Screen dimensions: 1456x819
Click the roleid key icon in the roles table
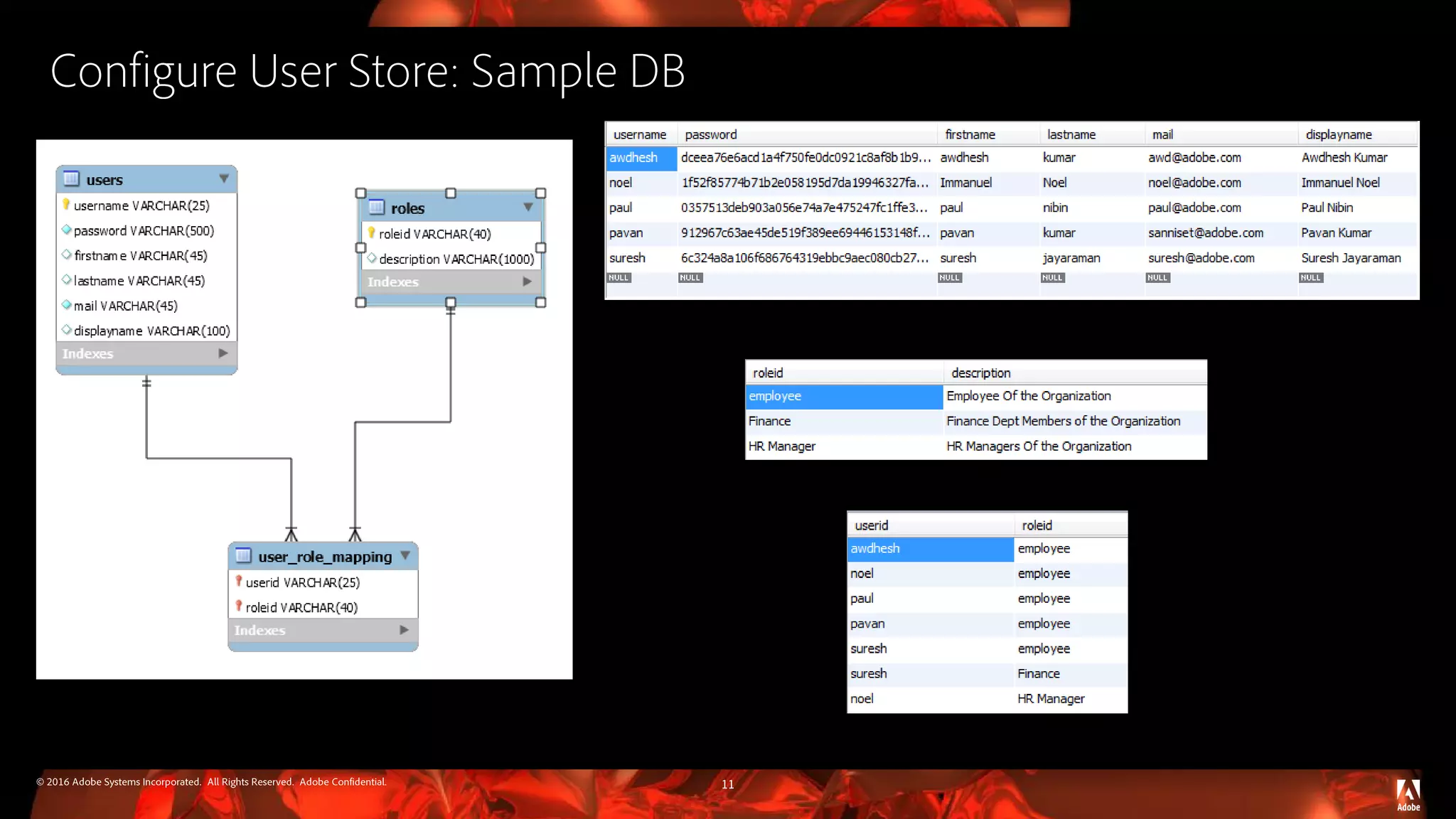371,233
